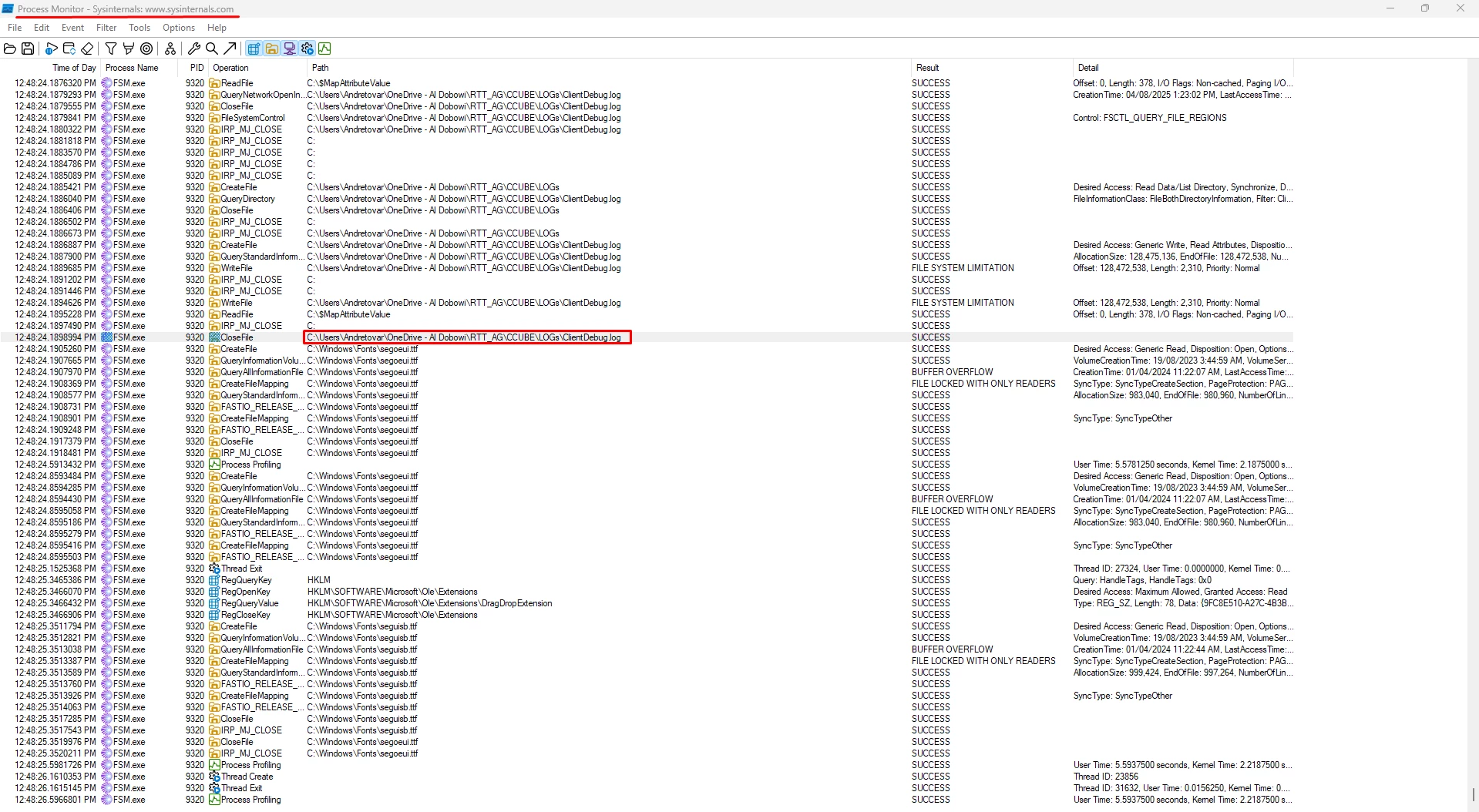Click the registry icon beside RegCloseKey
The image size is (1479, 812).
pos(214,615)
